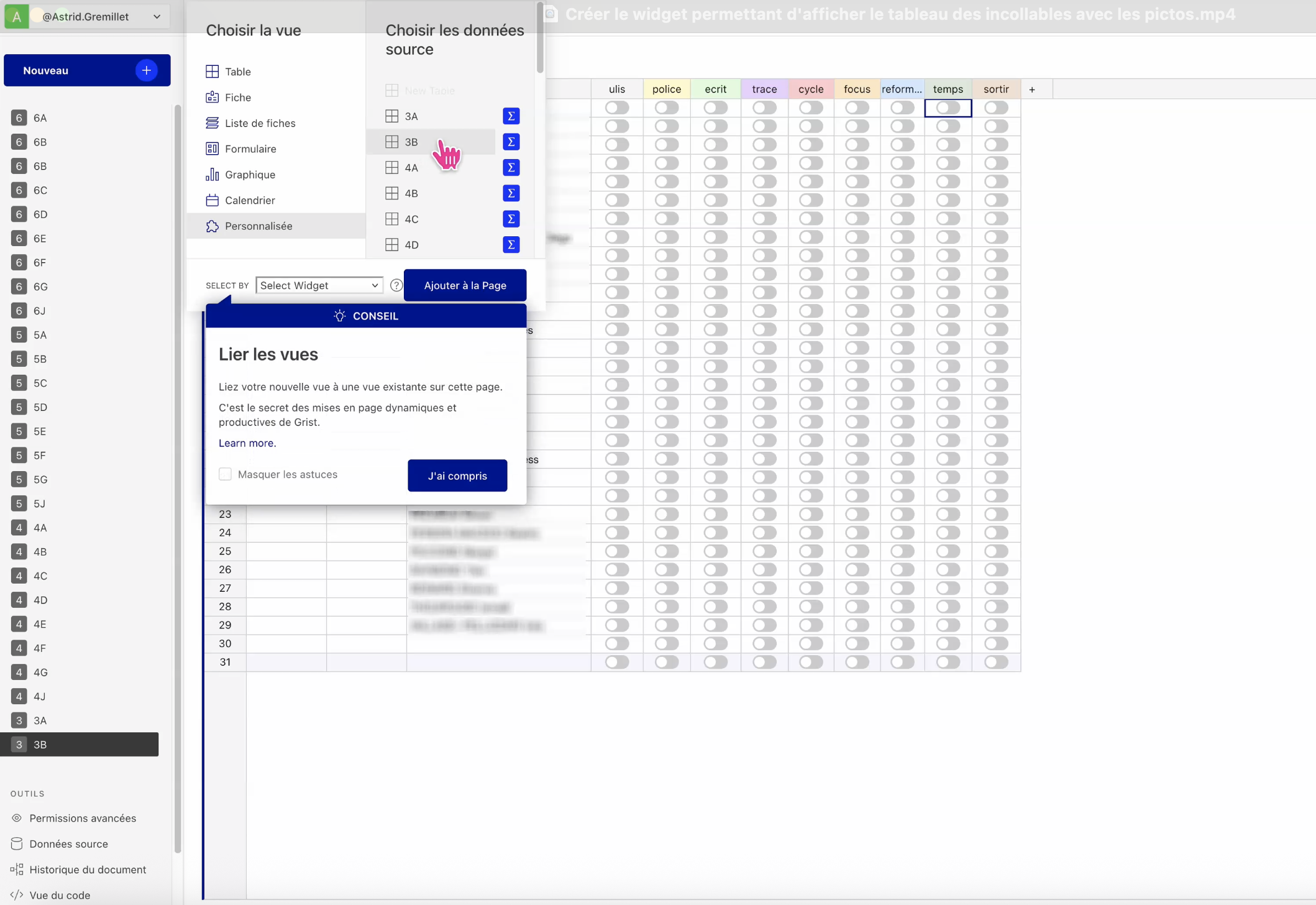Click summation icon next to 4C source

511,219
